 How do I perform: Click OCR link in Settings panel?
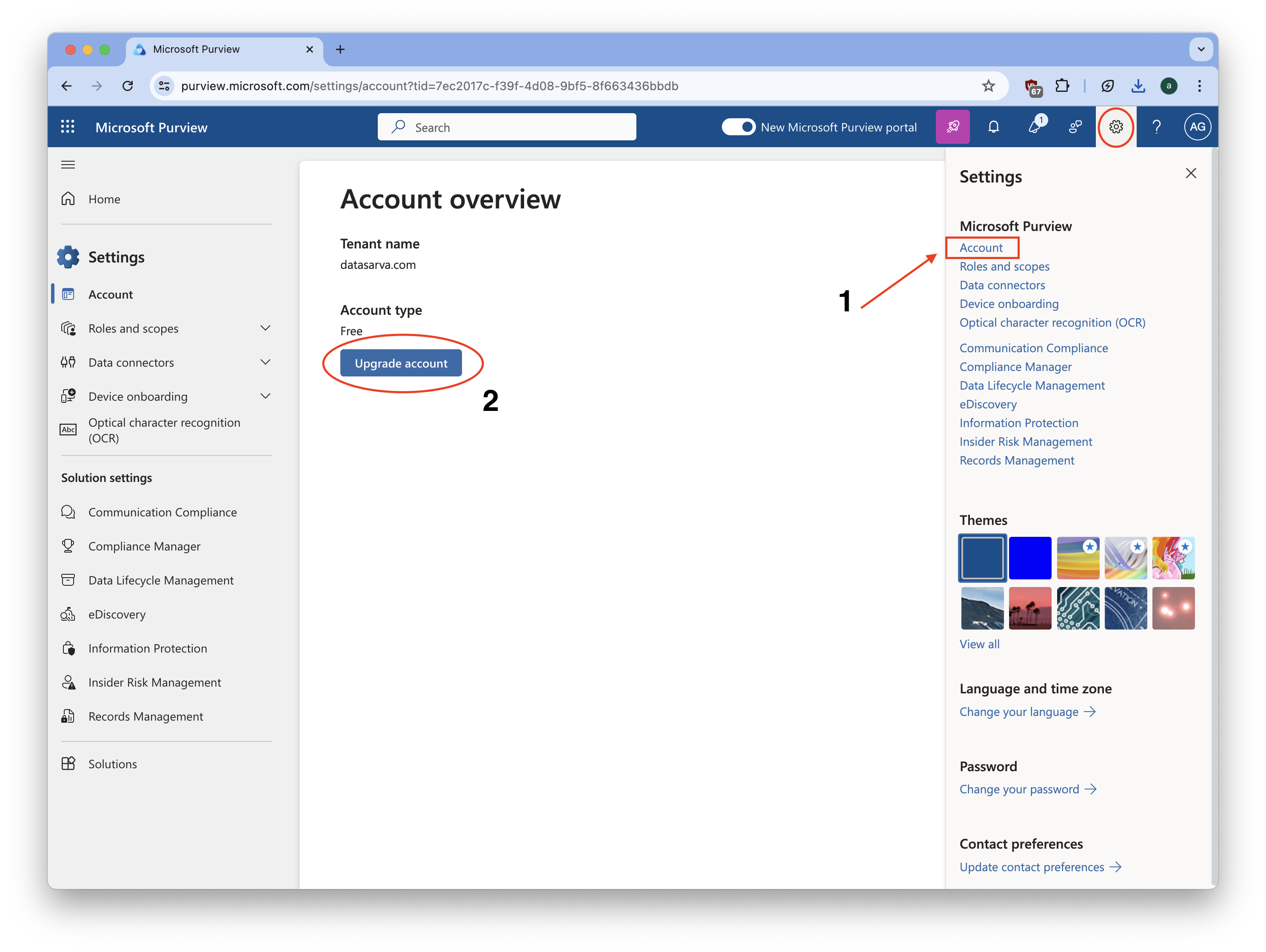(x=1052, y=323)
